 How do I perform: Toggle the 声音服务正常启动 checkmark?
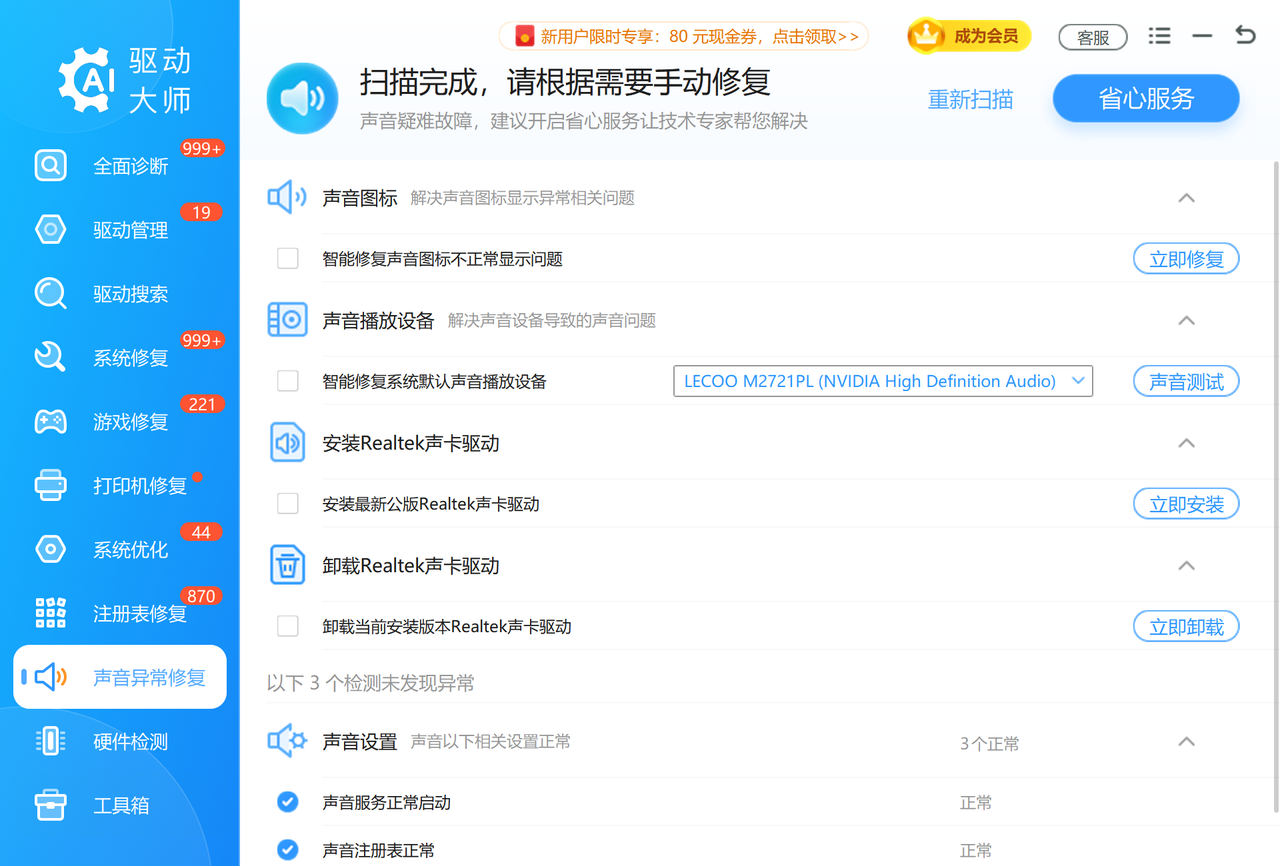click(x=288, y=802)
